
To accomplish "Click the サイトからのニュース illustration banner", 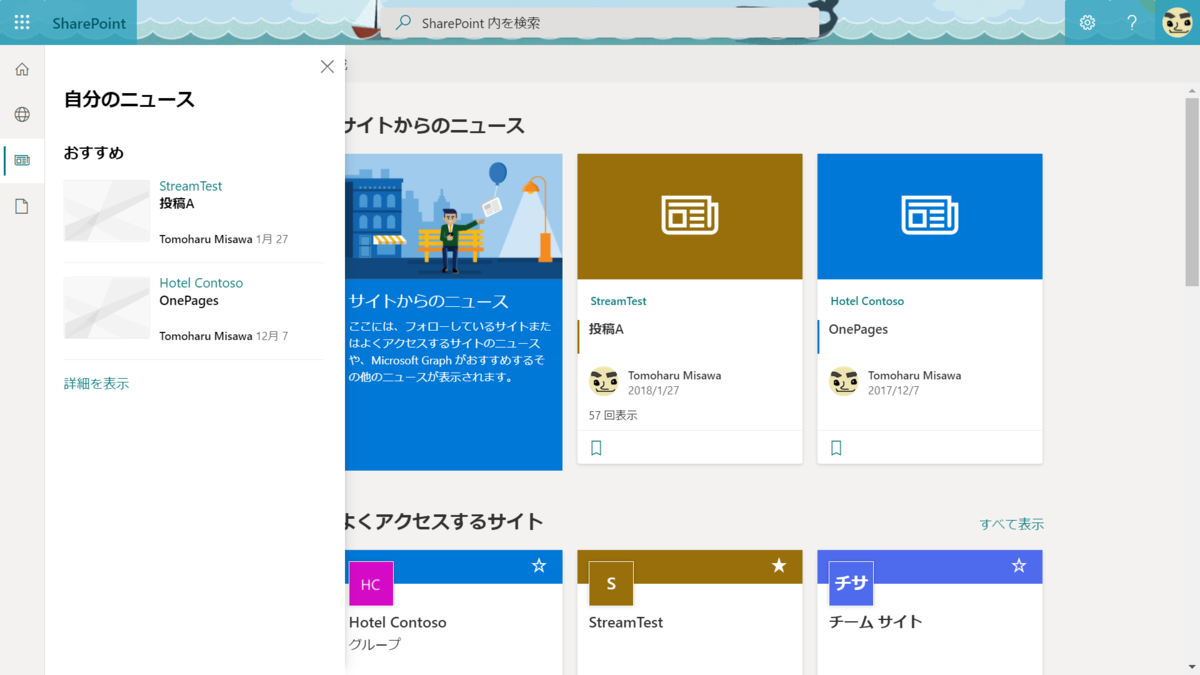I will [x=454, y=216].
